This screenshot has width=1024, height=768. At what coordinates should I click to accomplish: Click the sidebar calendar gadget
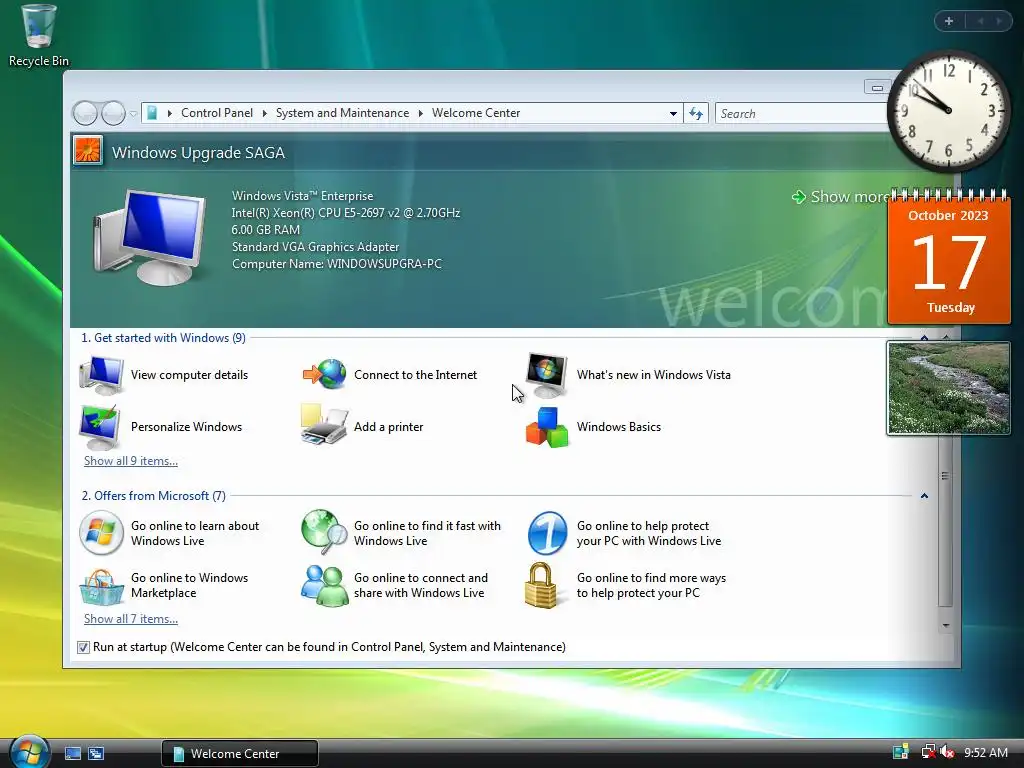click(949, 257)
